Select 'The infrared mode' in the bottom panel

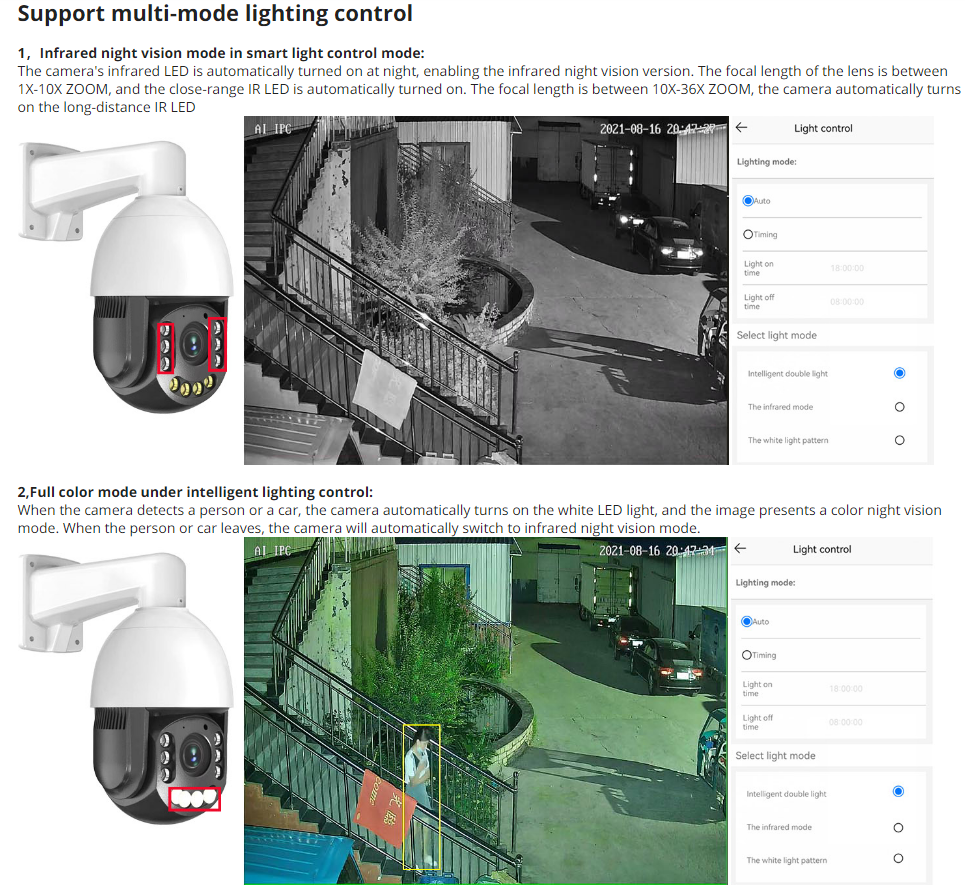[899, 826]
